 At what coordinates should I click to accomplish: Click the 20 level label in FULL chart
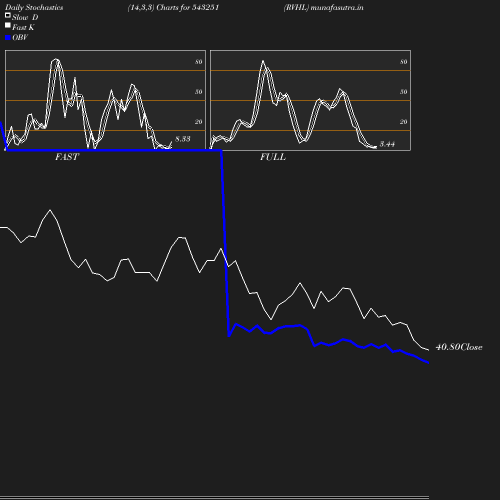(404, 122)
